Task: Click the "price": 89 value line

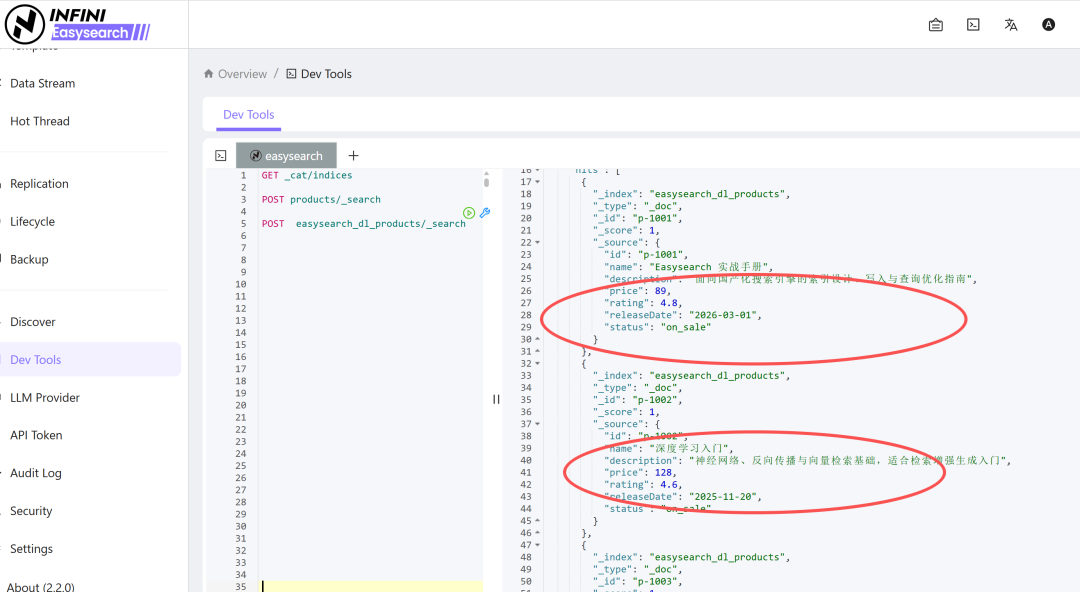Action: (x=637, y=291)
